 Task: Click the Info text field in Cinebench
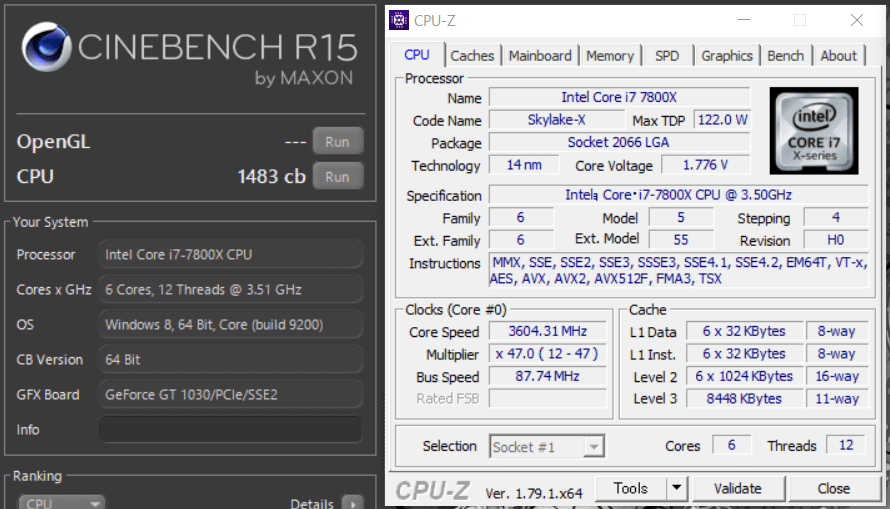pos(231,429)
